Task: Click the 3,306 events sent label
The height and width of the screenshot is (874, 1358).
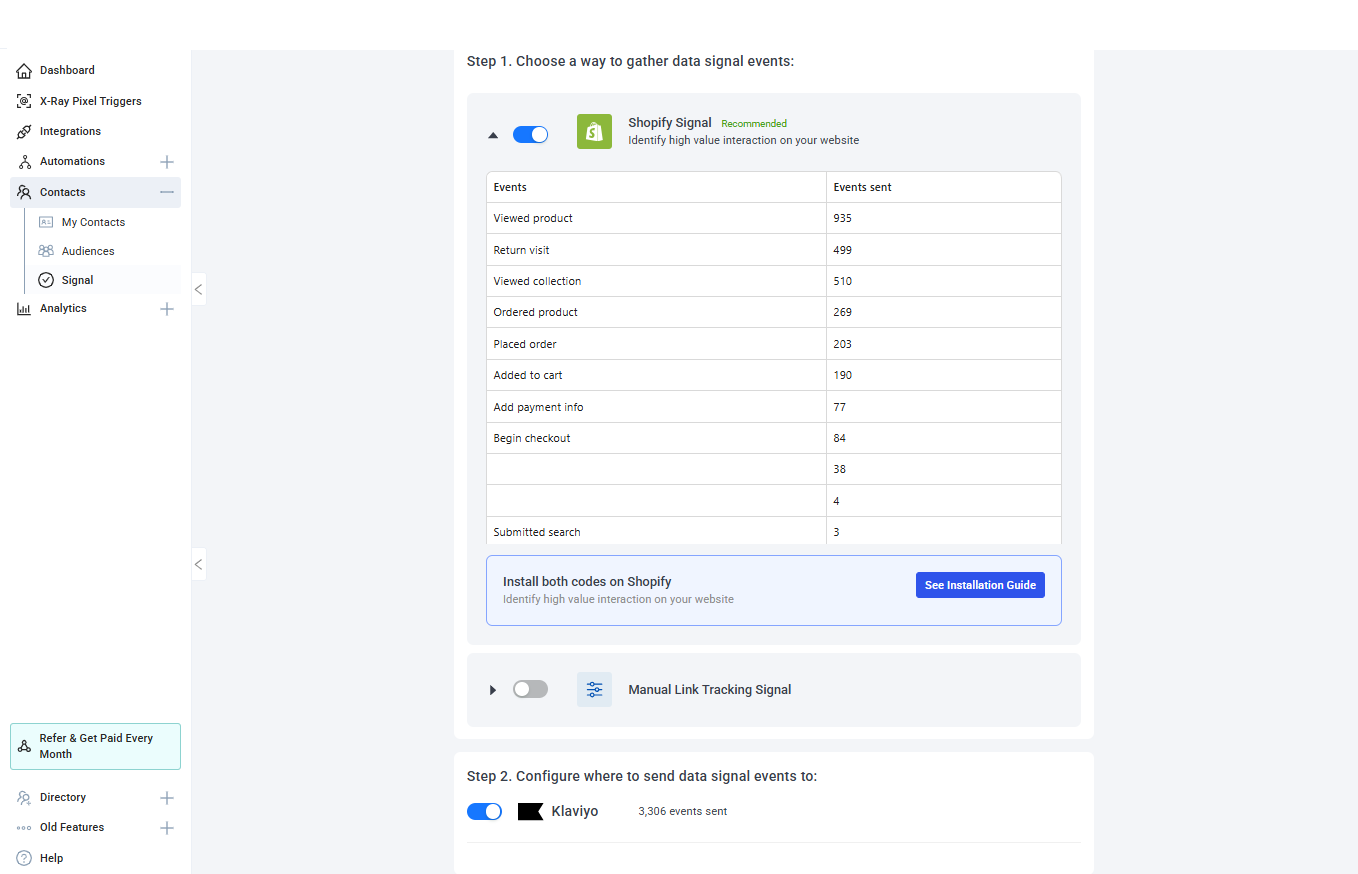Action: tap(683, 811)
